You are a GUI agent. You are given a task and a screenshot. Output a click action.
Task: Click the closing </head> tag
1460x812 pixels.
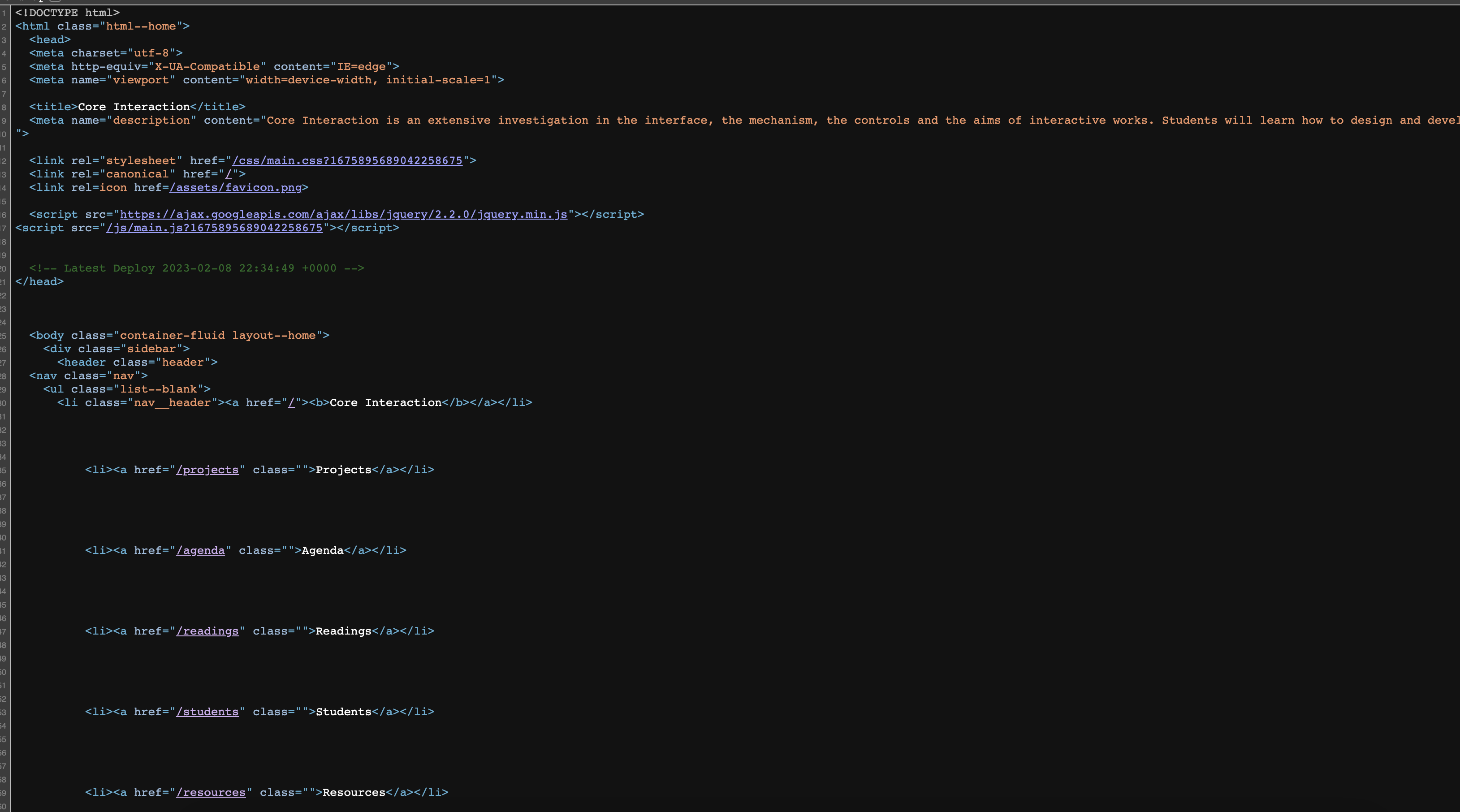(x=39, y=281)
